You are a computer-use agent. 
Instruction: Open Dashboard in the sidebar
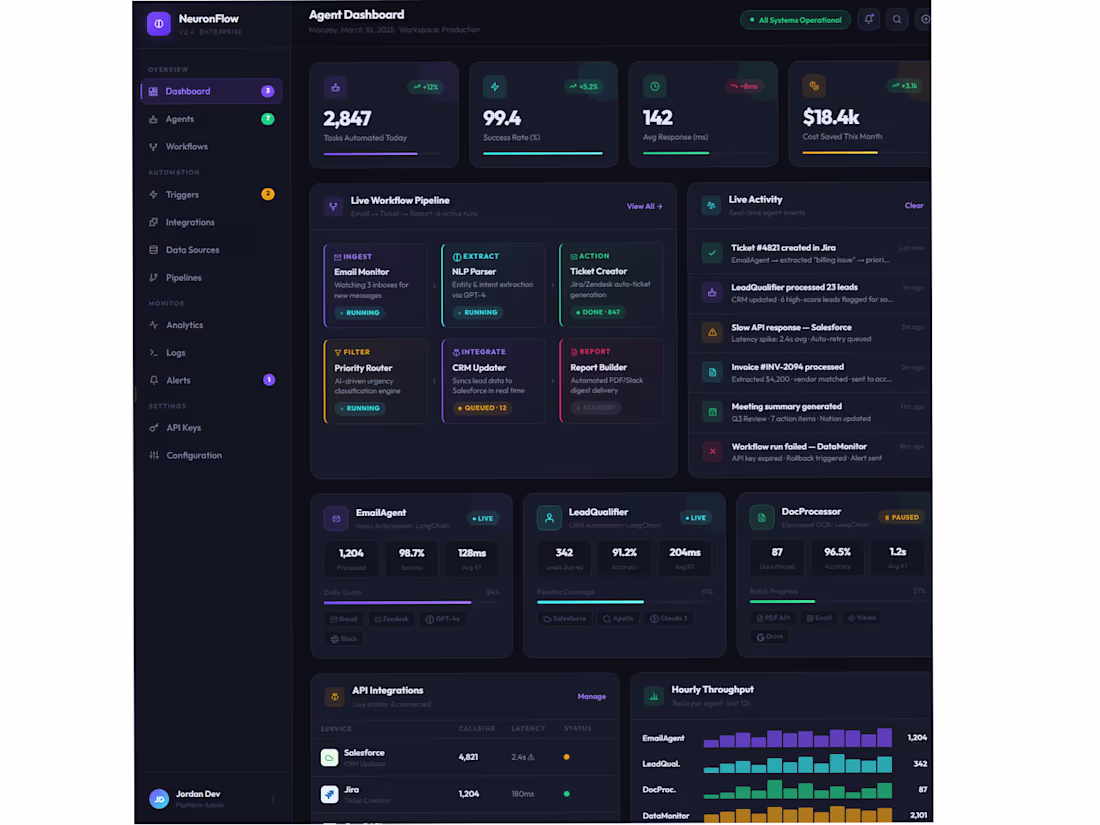[x=212, y=91]
